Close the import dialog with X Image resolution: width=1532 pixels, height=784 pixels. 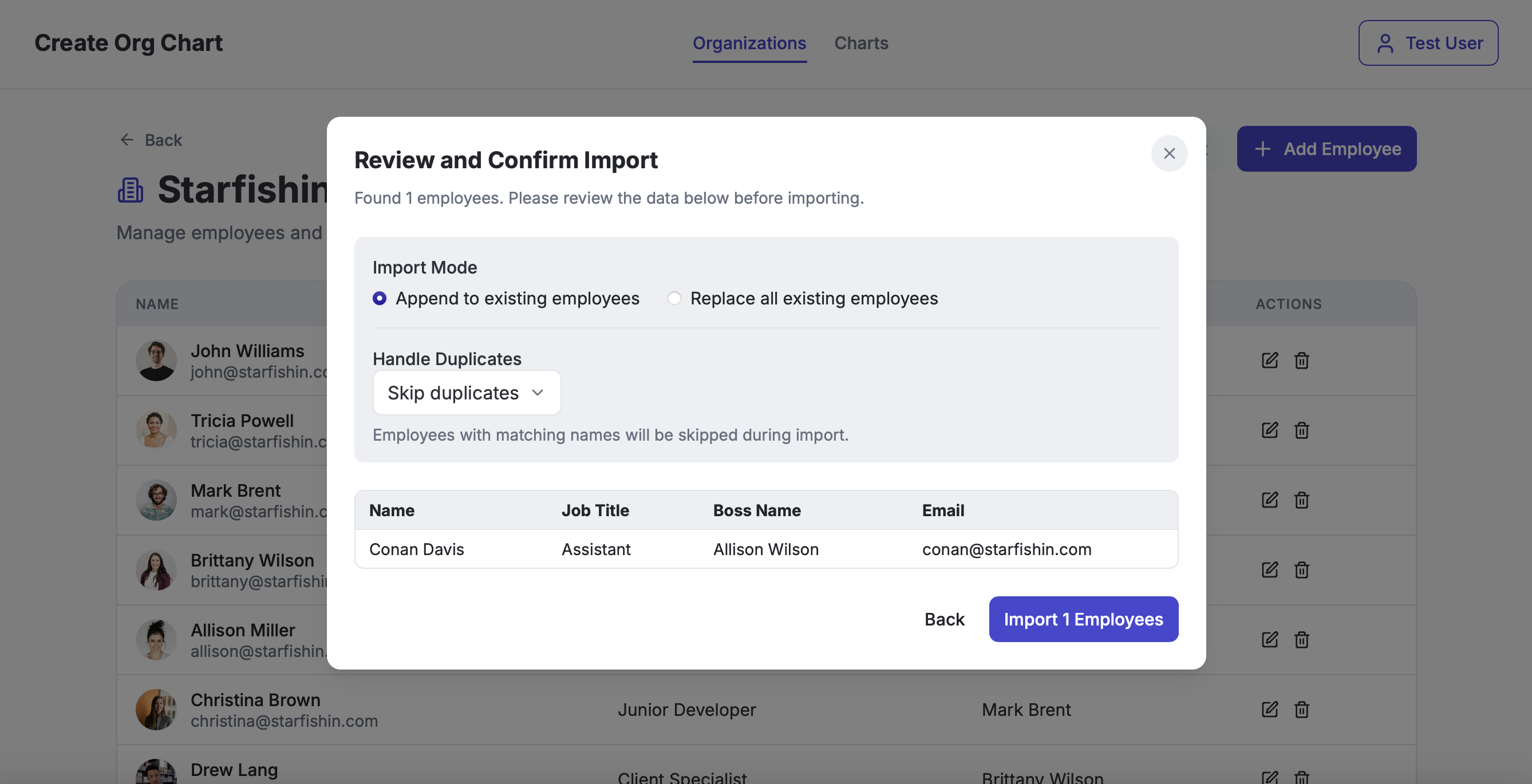tap(1168, 153)
